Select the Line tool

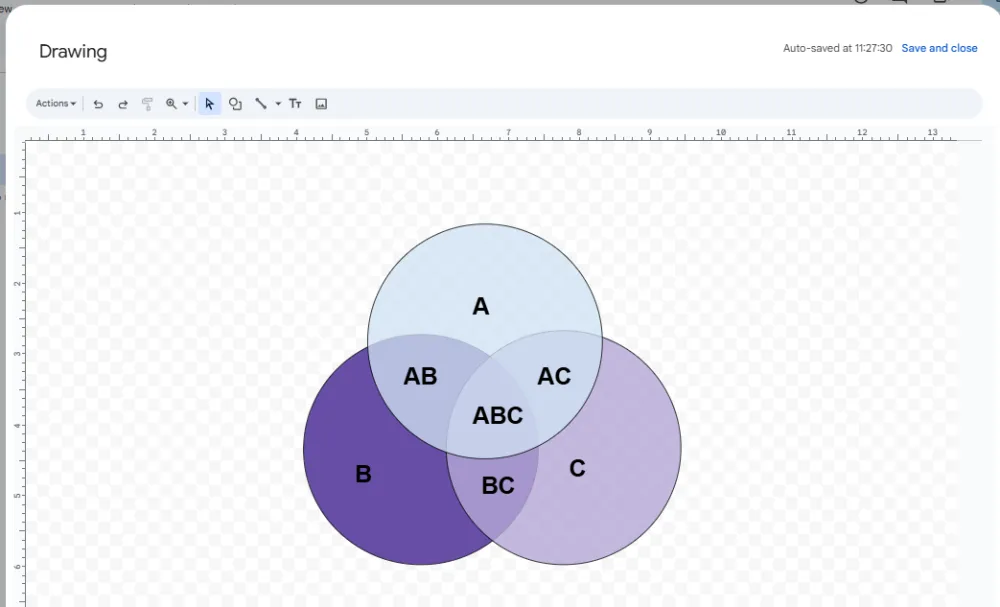click(261, 104)
